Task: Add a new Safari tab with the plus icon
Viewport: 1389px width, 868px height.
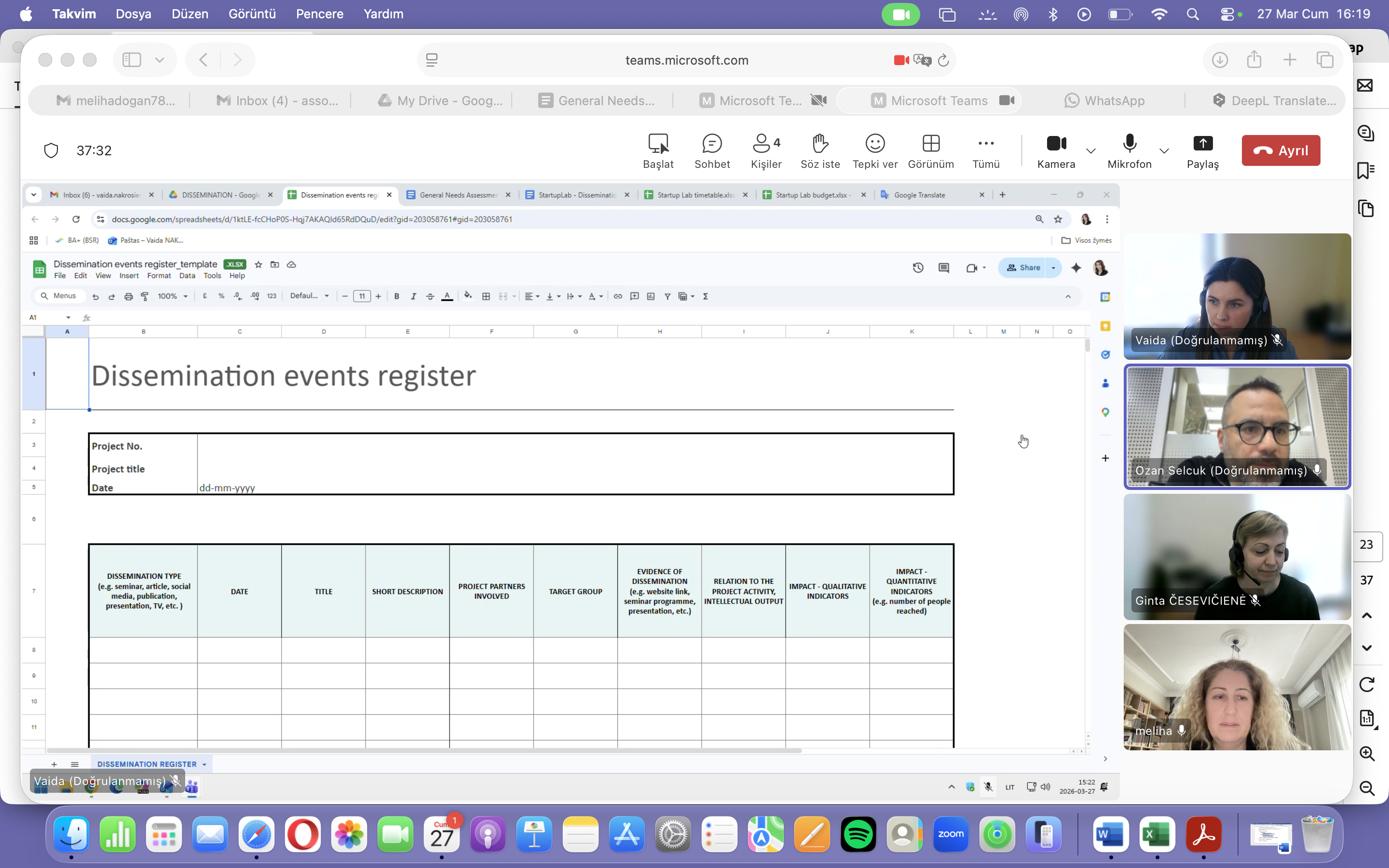Action: 1290,60
